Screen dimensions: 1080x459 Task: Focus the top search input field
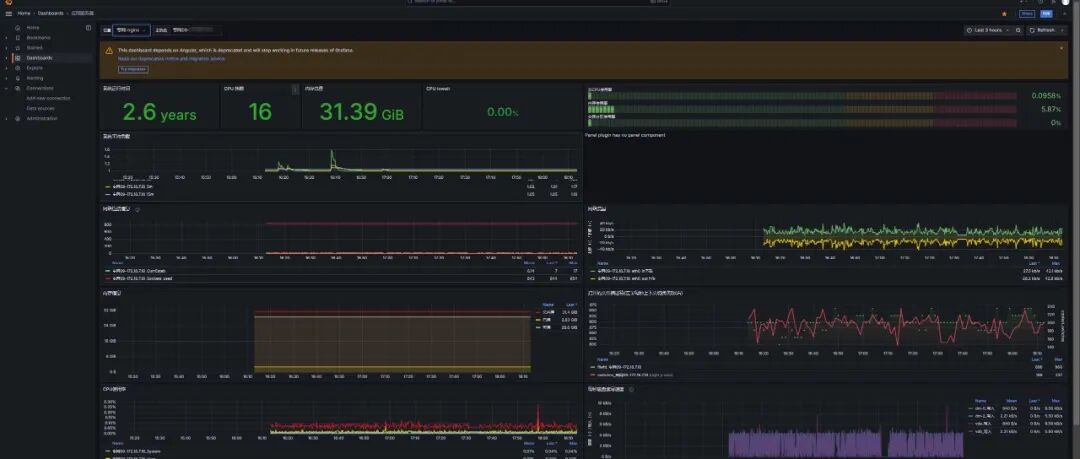click(x=537, y=2)
